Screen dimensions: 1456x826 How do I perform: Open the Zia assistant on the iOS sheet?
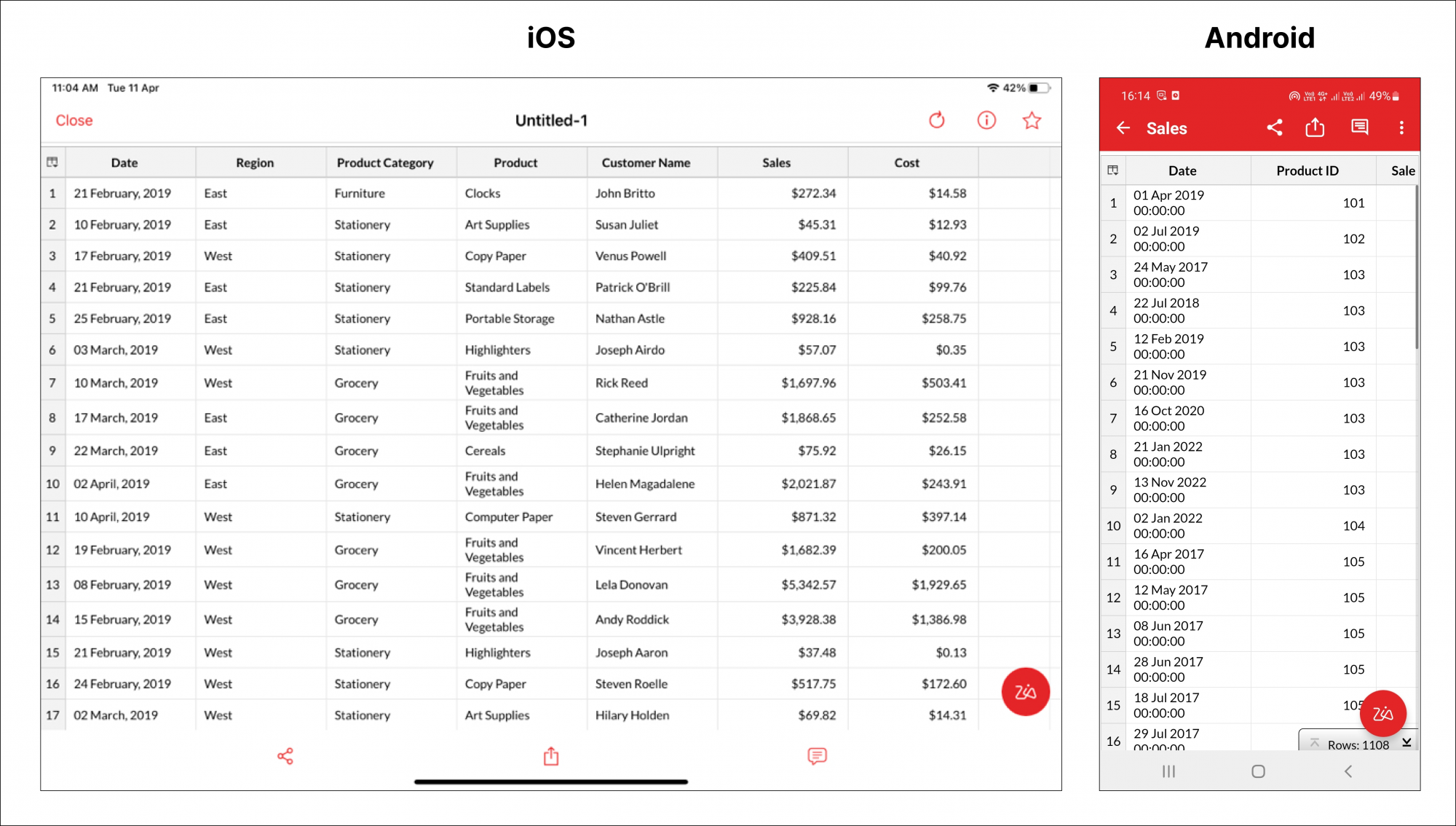coord(1025,692)
